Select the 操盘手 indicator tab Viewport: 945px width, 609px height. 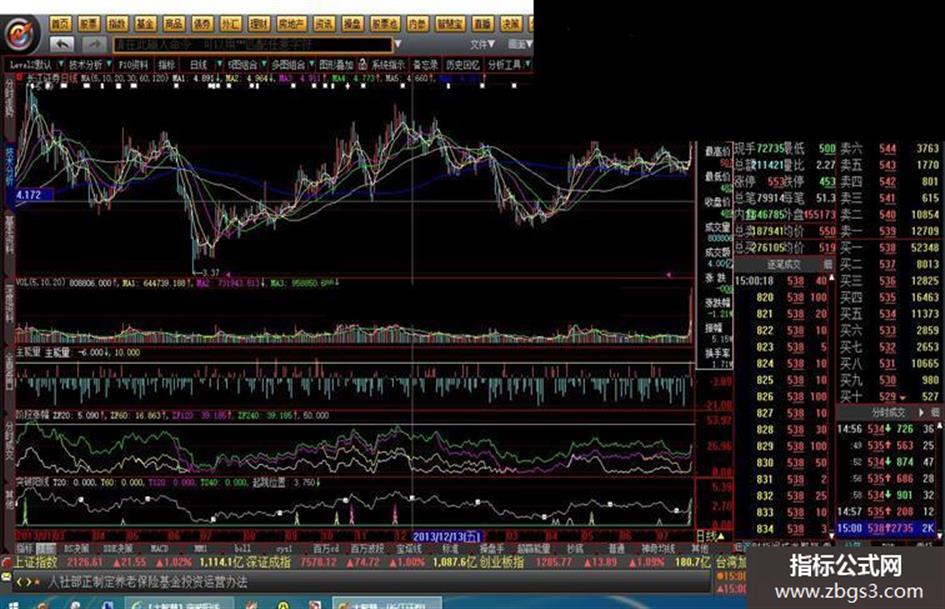[x=491, y=549]
